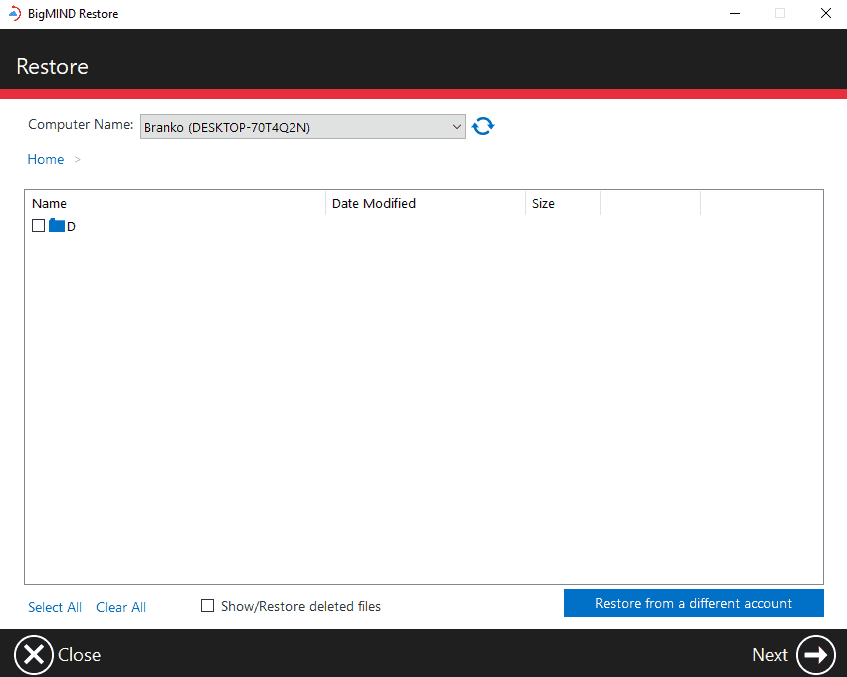Click the BigMIND logo in title bar
Screen dimensions: 847x677
pos(15,14)
